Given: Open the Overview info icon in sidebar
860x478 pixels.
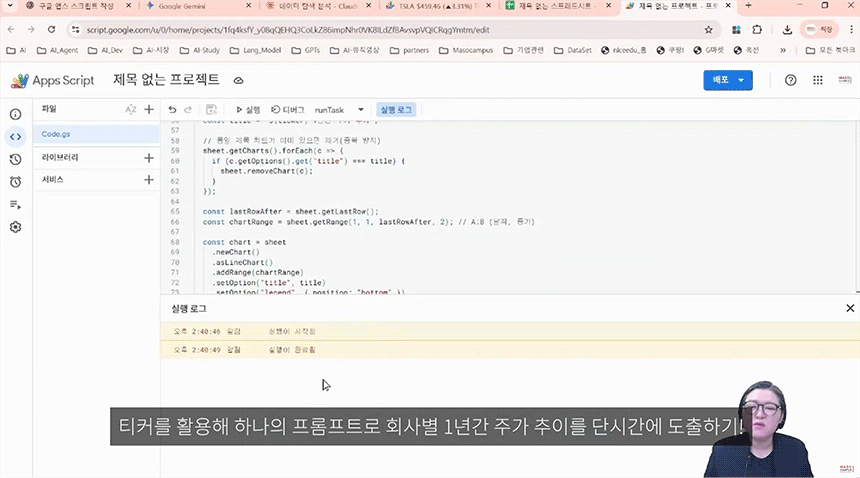Looking at the screenshot, I should [x=15, y=114].
